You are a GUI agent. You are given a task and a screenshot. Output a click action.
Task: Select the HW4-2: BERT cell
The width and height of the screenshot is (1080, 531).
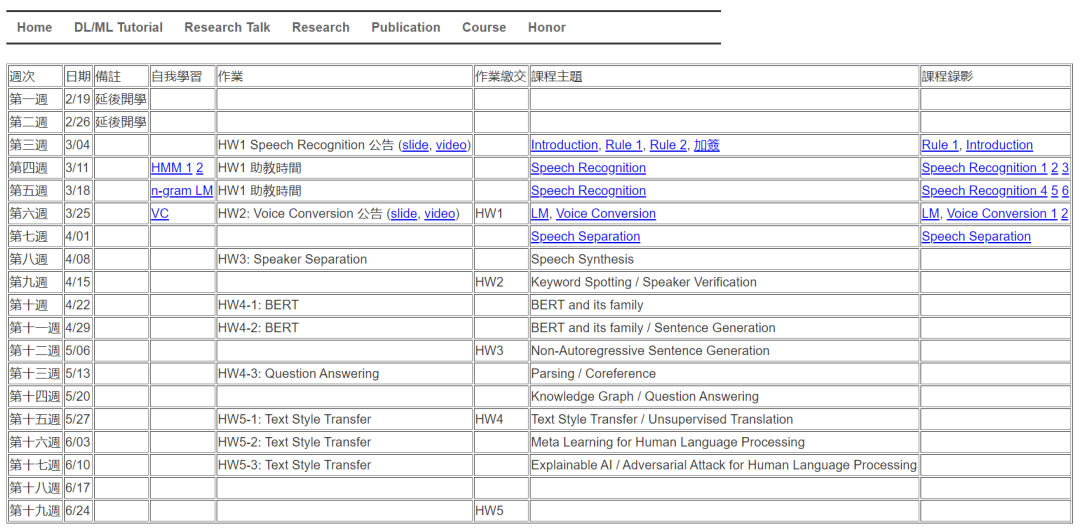pos(344,327)
